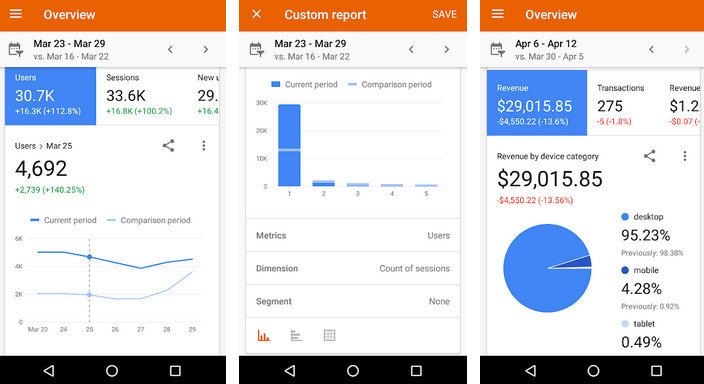Viewport: 704px width, 384px height.
Task: Close the Custom report with X icon
Action: point(256,14)
